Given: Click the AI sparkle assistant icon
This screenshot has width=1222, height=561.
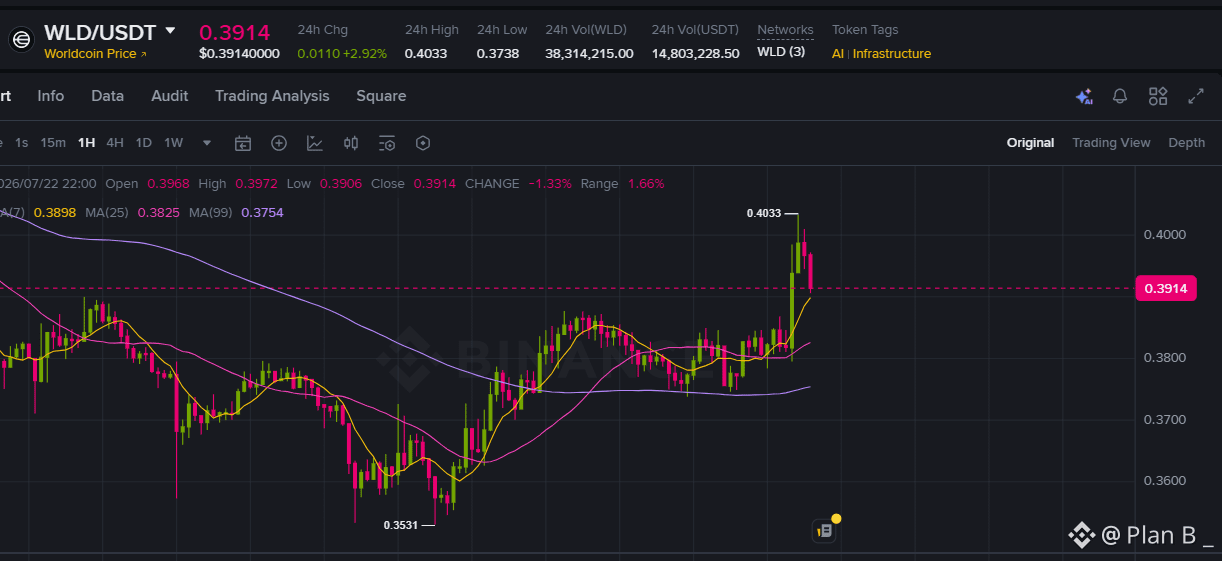Looking at the screenshot, I should pos(1083,96).
